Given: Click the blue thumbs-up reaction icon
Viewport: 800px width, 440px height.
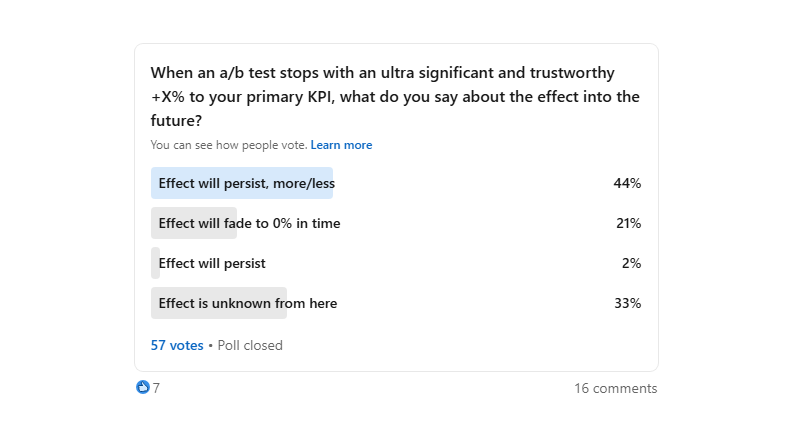Looking at the screenshot, I should tap(142, 388).
